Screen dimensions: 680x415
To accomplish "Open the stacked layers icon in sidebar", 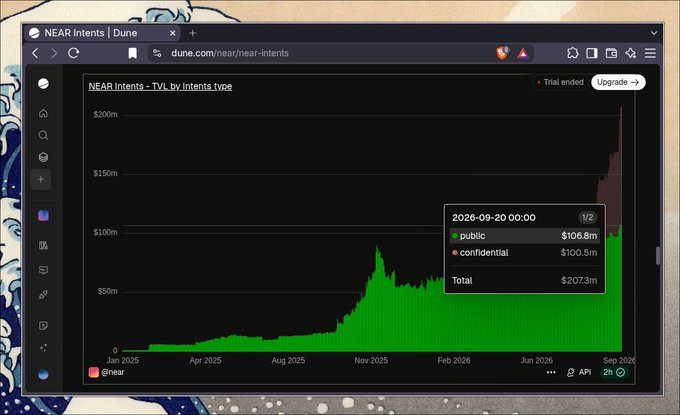I will click(x=43, y=157).
